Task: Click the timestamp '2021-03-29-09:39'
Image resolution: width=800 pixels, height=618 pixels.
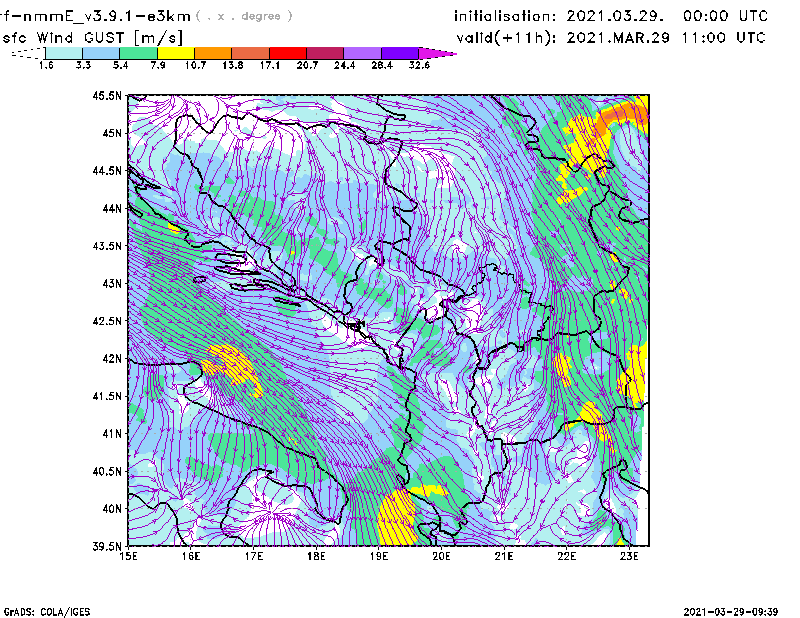Action: [x=731, y=612]
